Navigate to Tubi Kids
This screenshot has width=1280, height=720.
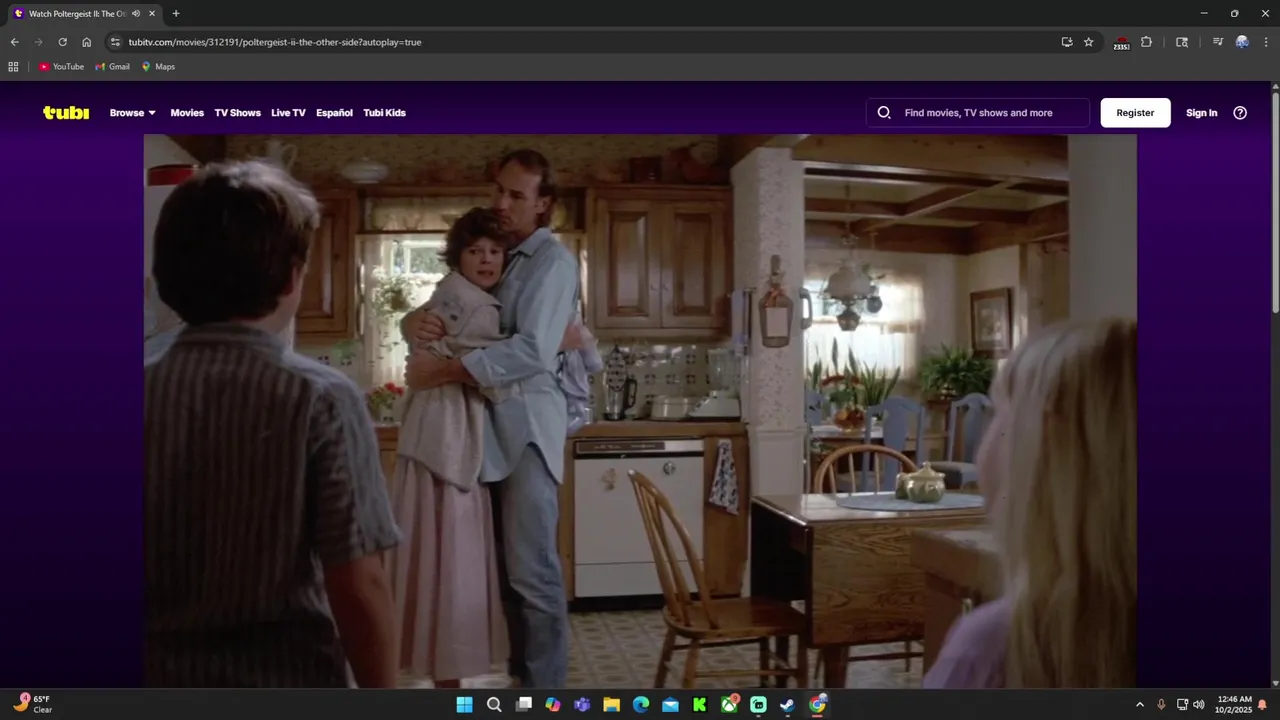coord(384,113)
